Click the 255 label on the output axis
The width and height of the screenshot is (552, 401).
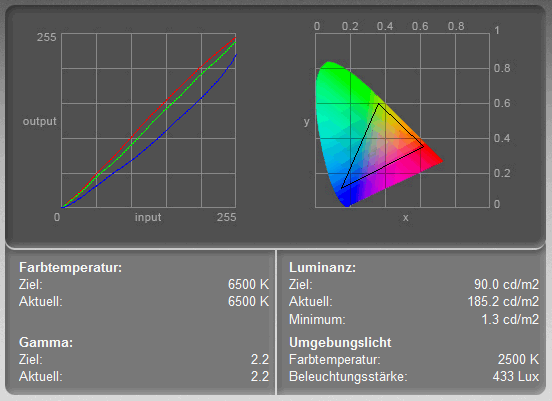coord(46,37)
